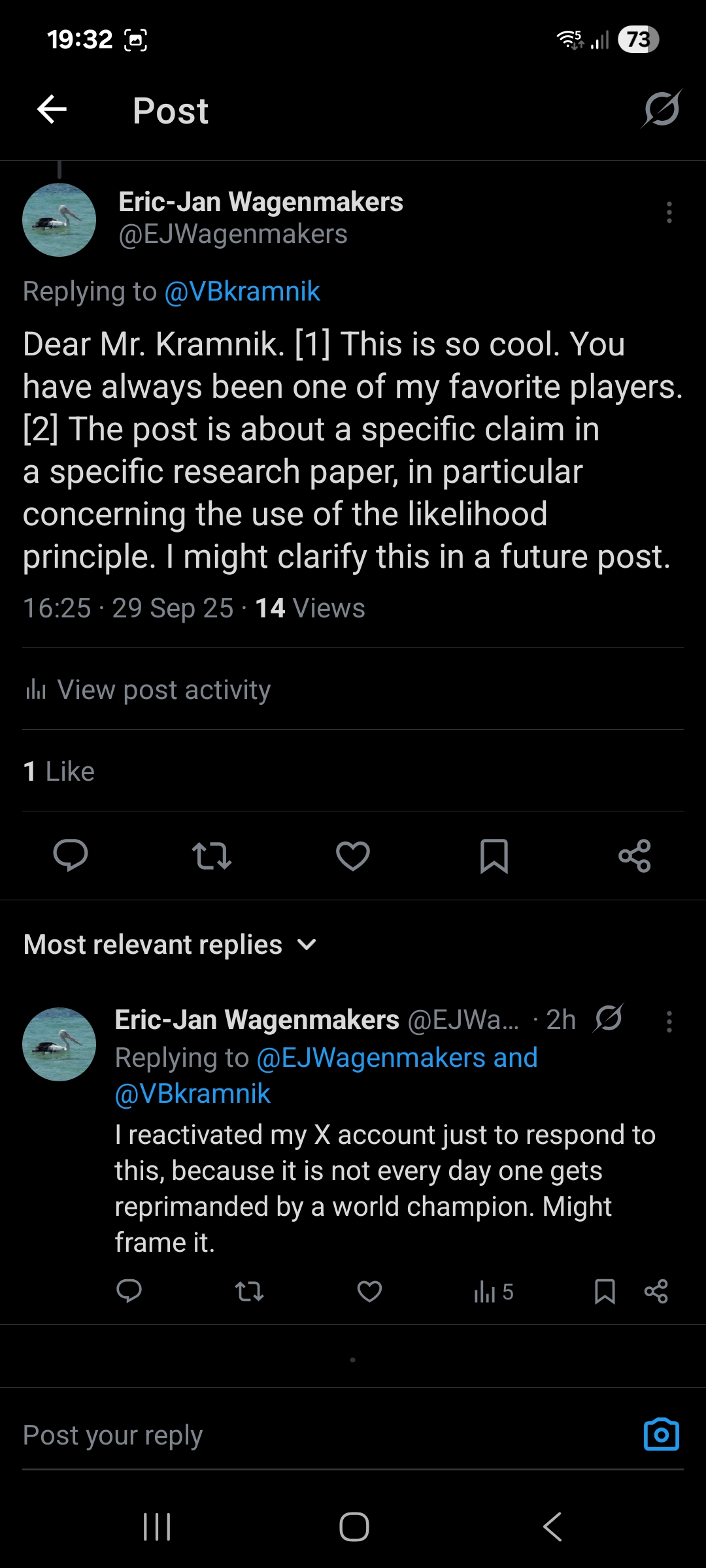The width and height of the screenshot is (706, 1568).
Task: Tap the back arrow in the header
Action: [52, 109]
